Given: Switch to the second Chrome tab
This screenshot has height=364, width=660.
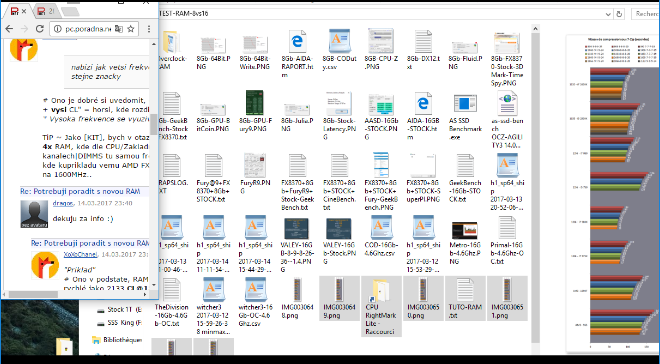Looking at the screenshot, I should pyautogui.click(x=45, y=11).
